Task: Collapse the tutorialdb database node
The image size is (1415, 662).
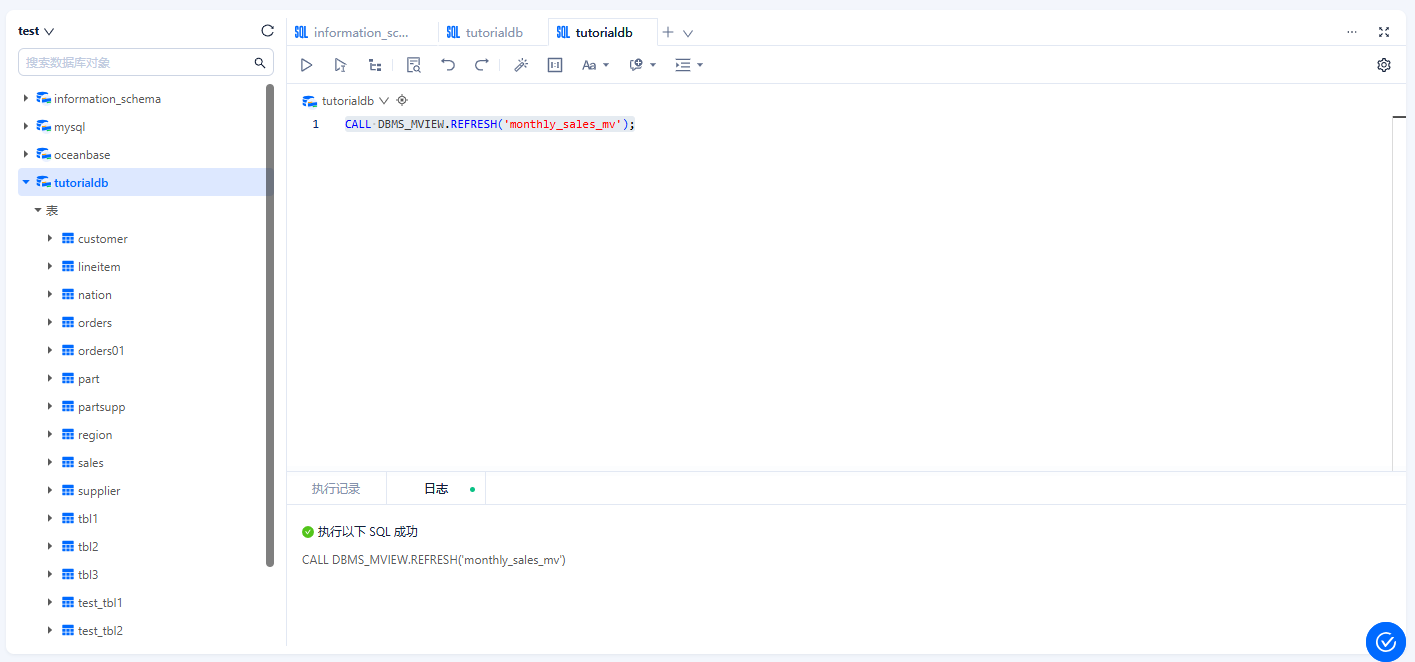Action: click(x=26, y=183)
